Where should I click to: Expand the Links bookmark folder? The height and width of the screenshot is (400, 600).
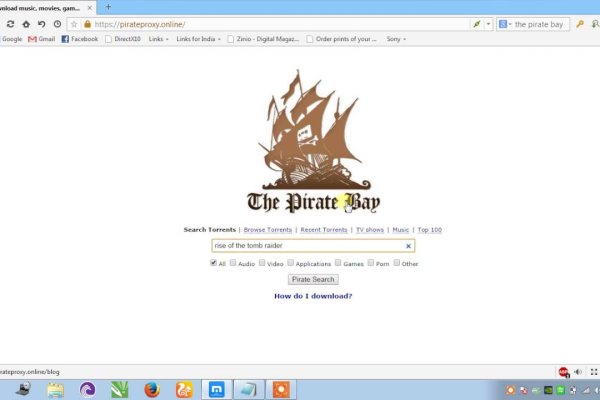[x=157, y=39]
